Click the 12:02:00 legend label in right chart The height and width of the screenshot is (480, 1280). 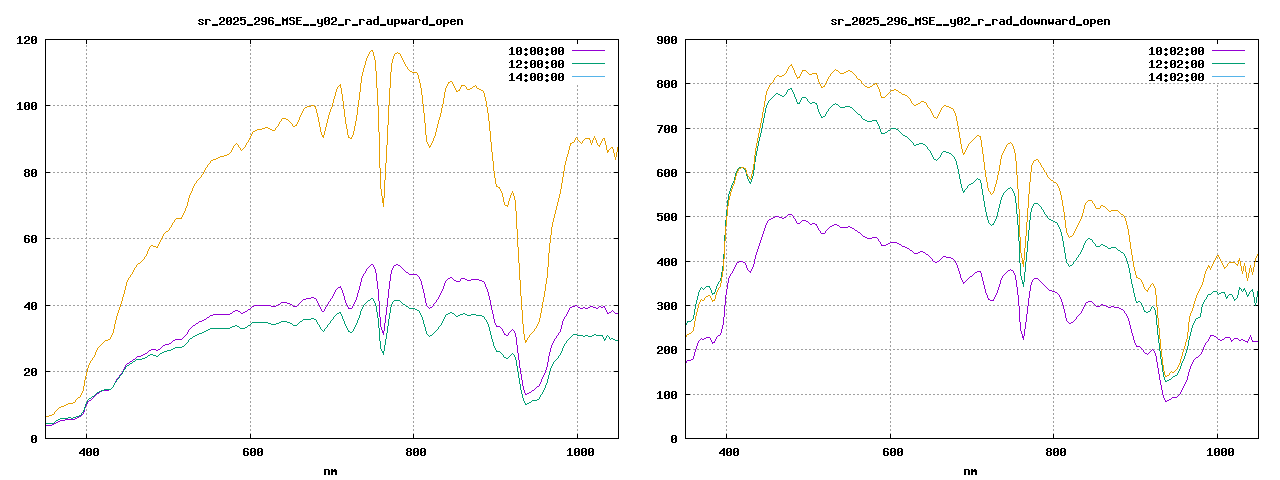pyautogui.click(x=1175, y=64)
